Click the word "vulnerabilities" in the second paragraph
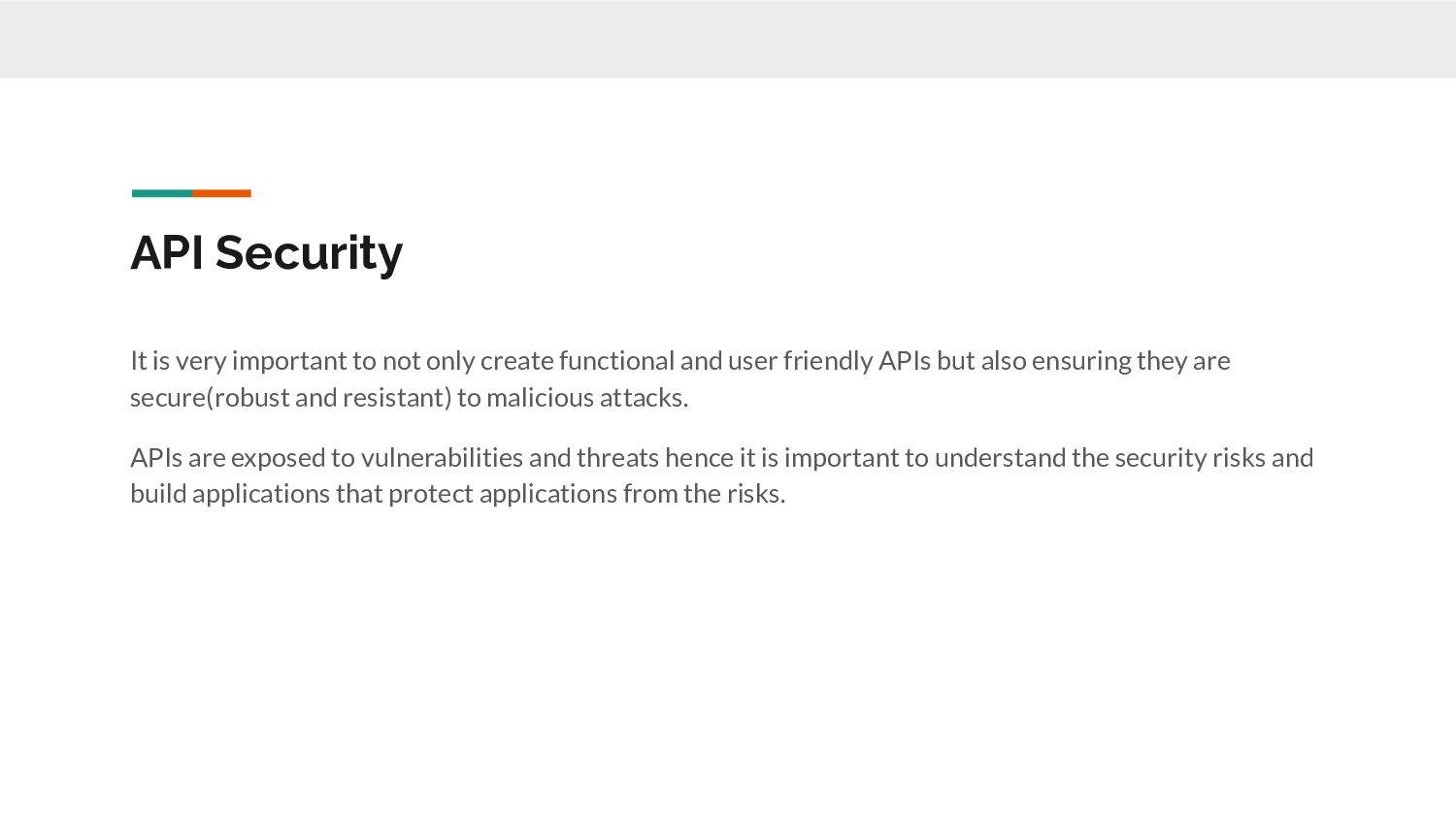Image resolution: width=1456 pixels, height=819 pixels. point(442,458)
